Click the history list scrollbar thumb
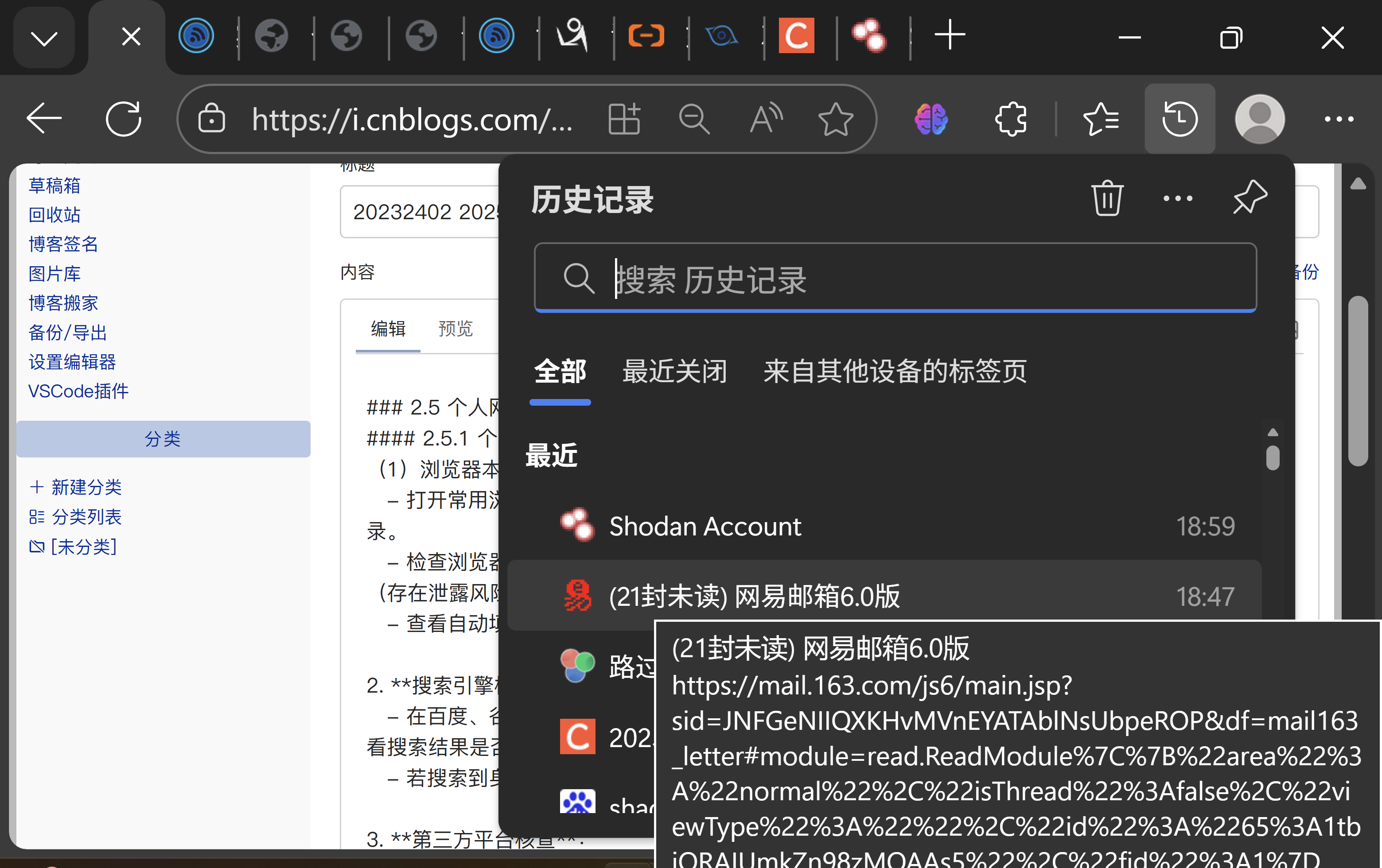 (x=1273, y=458)
